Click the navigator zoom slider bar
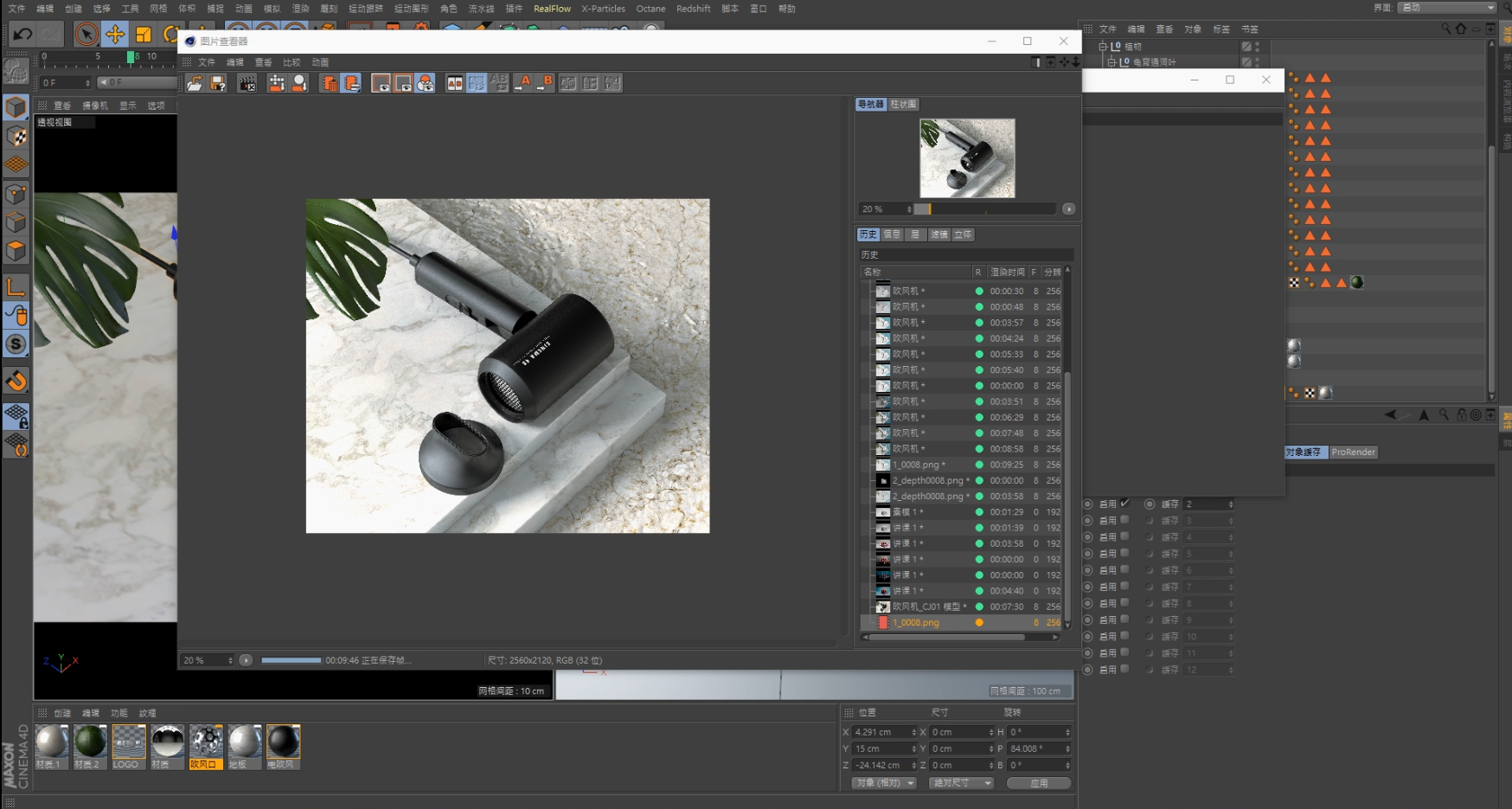This screenshot has height=809, width=1512. coord(985,209)
